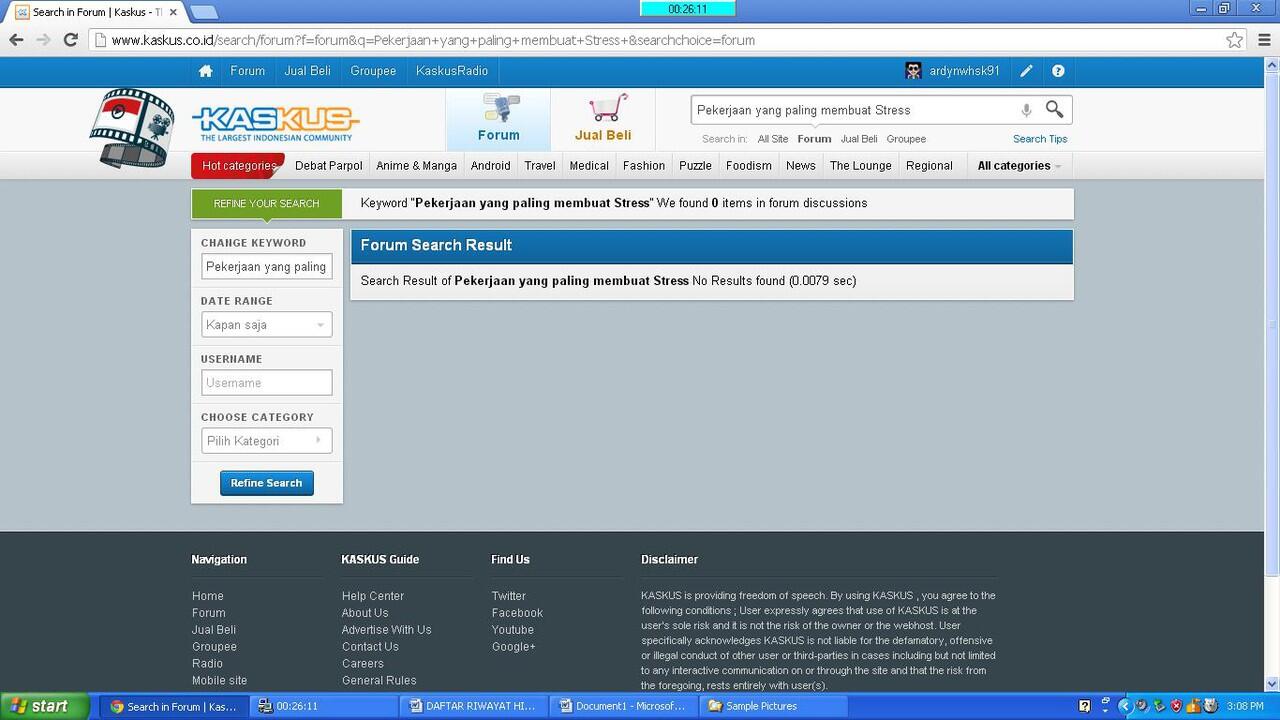The image size is (1280, 720).
Task: Click the 3:08 PM system clock
Action: tap(1245, 706)
